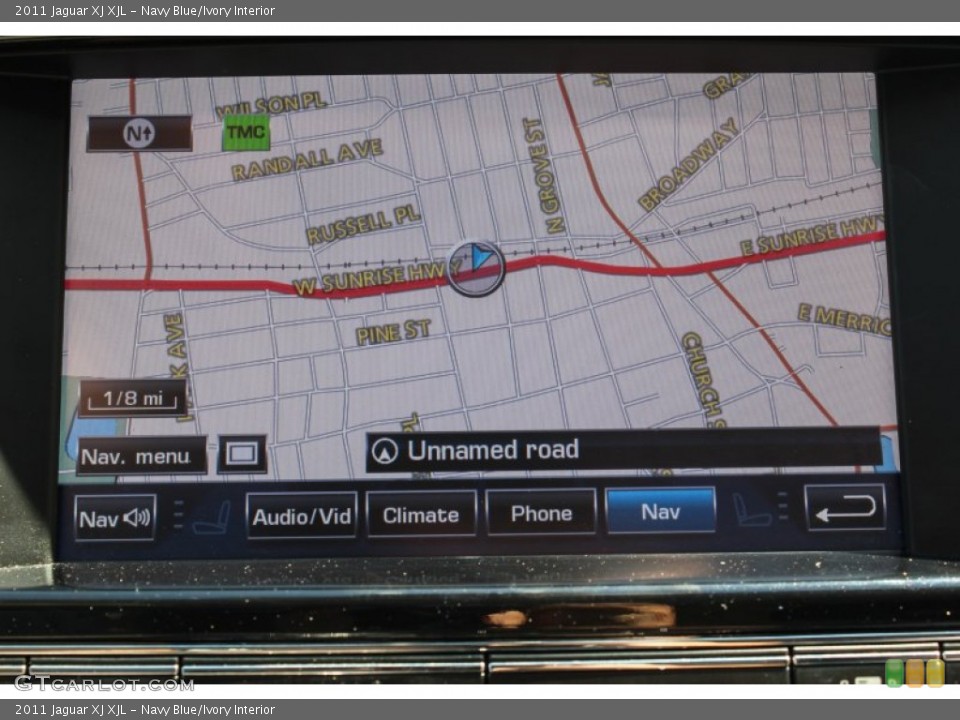Tap the blue vehicle position arrow
The height and width of the screenshot is (720, 960).
[x=482, y=257]
